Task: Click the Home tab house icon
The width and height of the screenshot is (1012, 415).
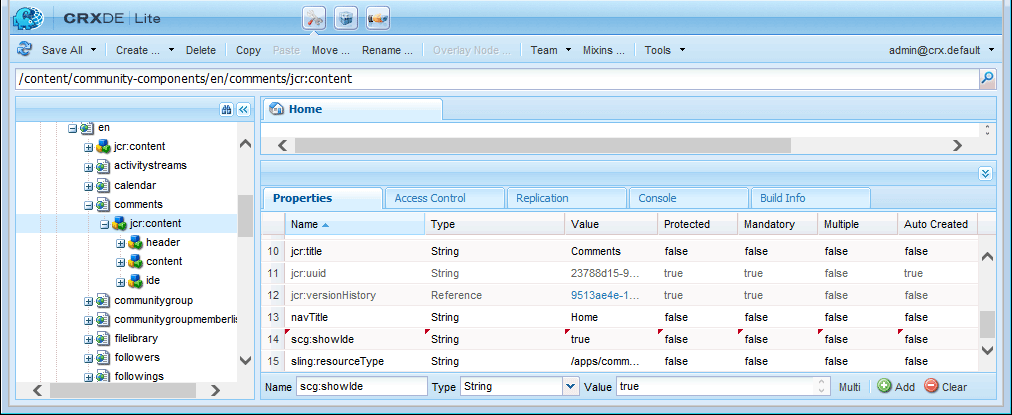Action: [277, 109]
